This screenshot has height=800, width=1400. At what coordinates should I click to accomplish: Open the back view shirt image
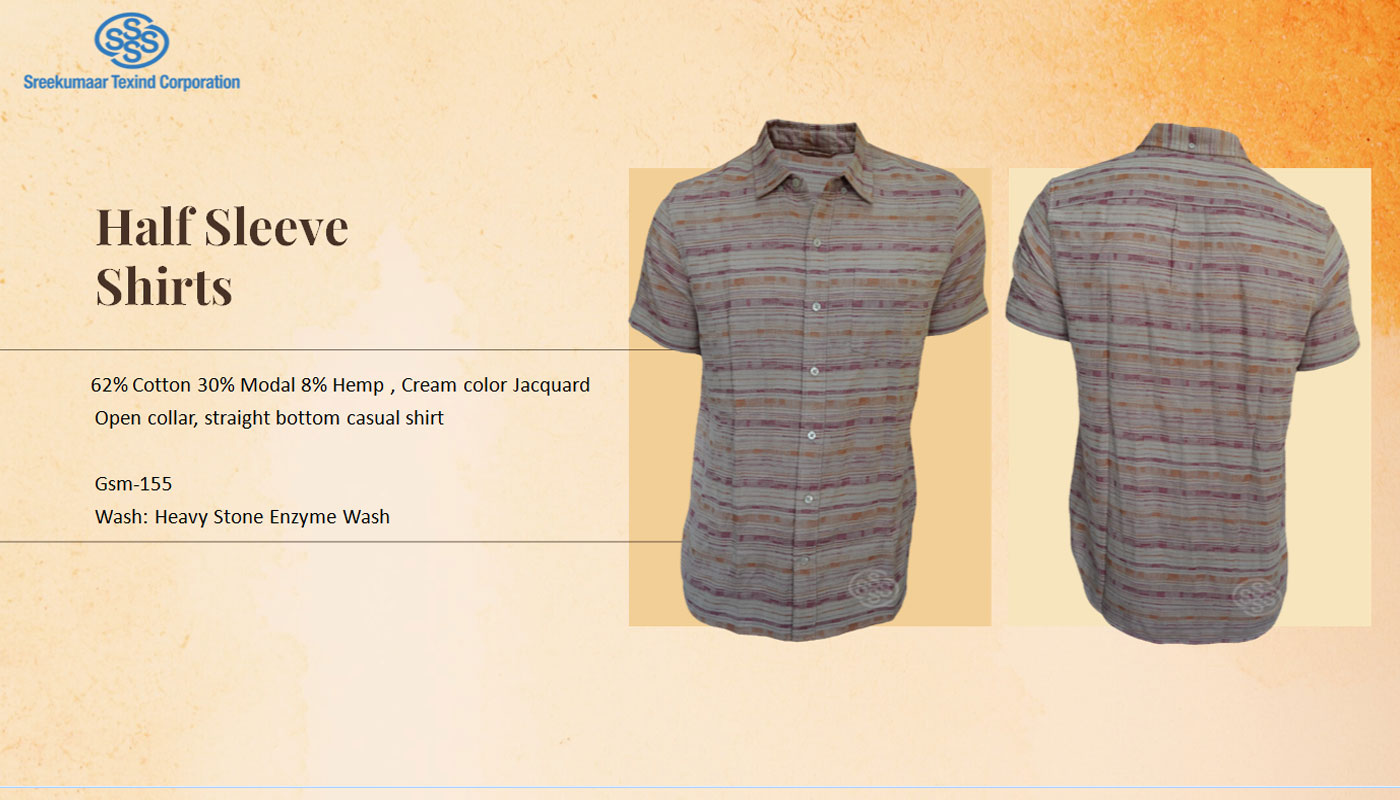click(1188, 383)
